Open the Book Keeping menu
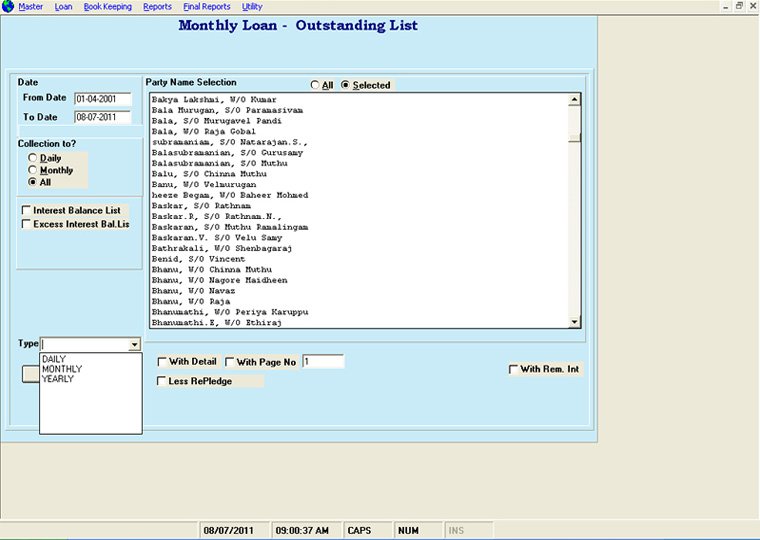The height and width of the screenshot is (540, 760). [x=107, y=7]
